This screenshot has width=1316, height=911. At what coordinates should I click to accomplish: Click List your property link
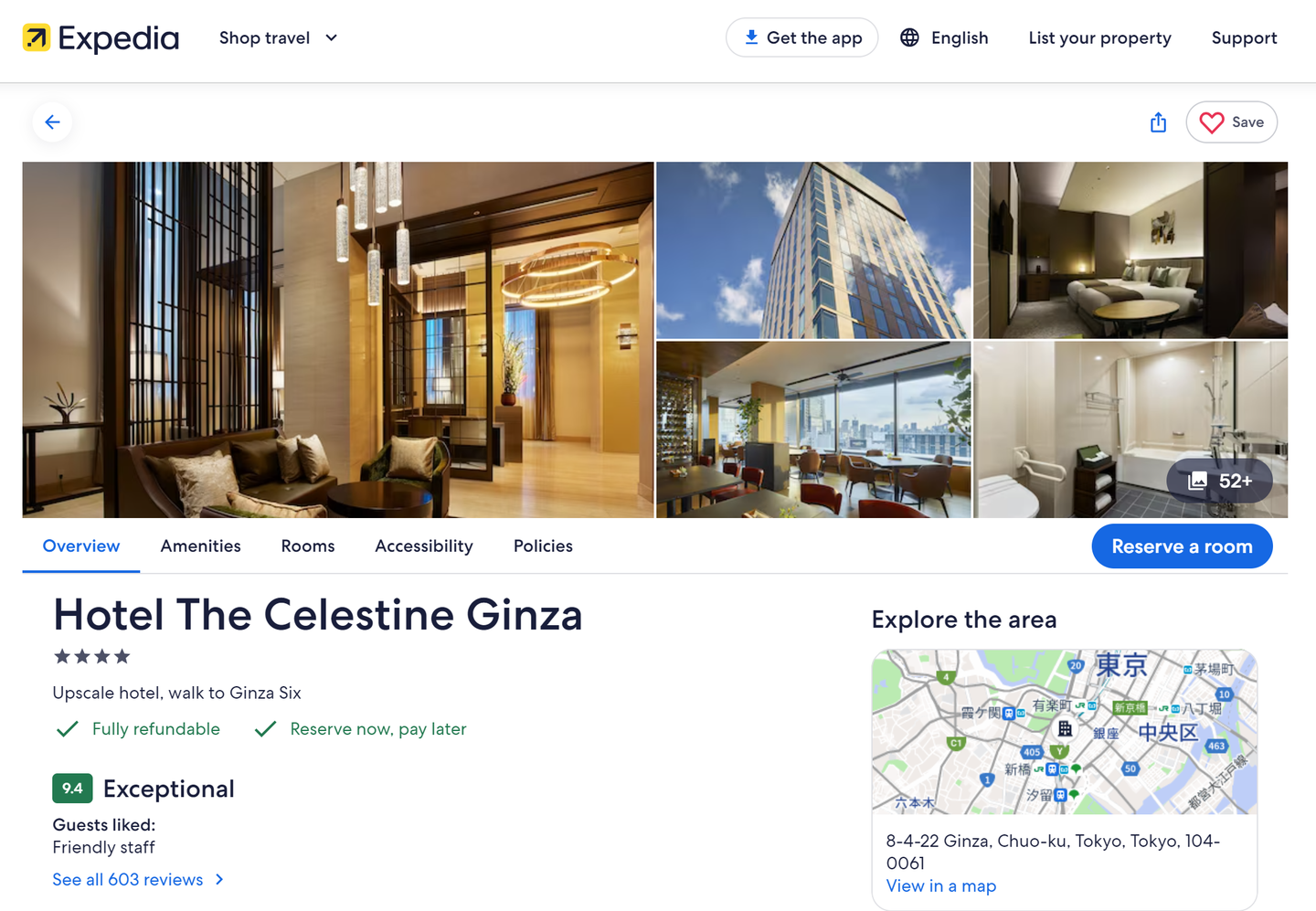1099,37
